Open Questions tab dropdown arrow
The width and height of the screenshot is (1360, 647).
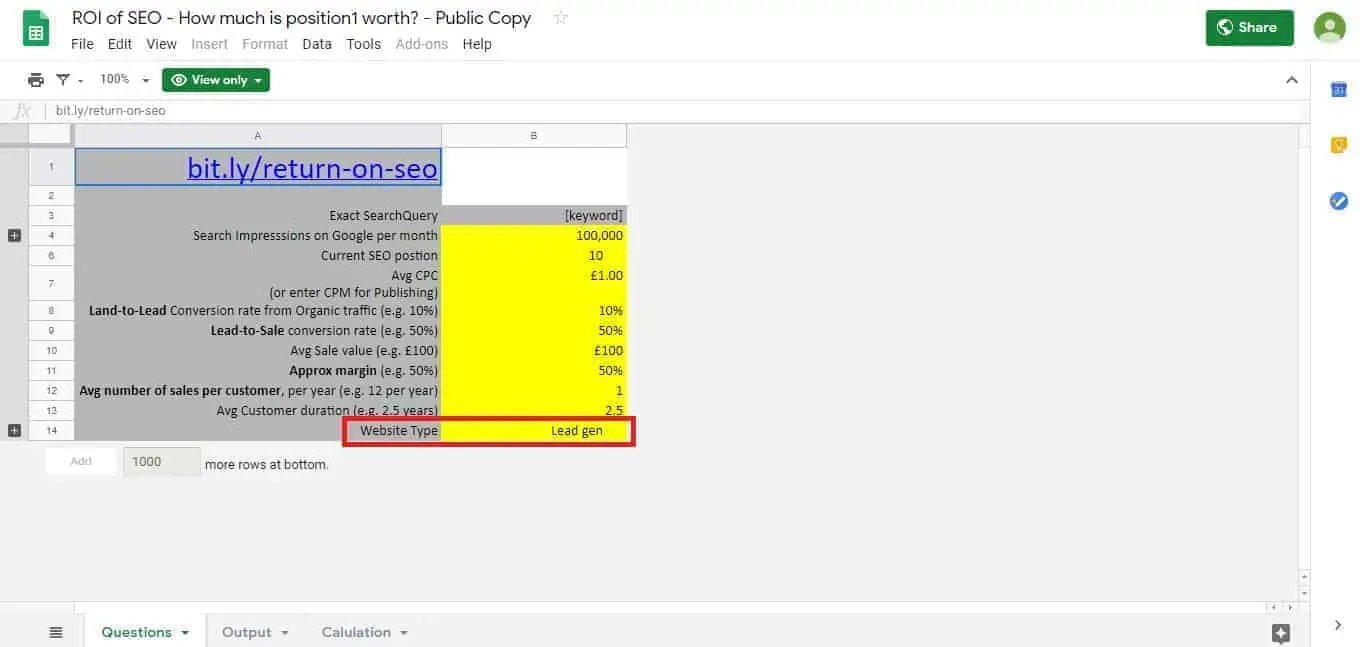pos(185,633)
